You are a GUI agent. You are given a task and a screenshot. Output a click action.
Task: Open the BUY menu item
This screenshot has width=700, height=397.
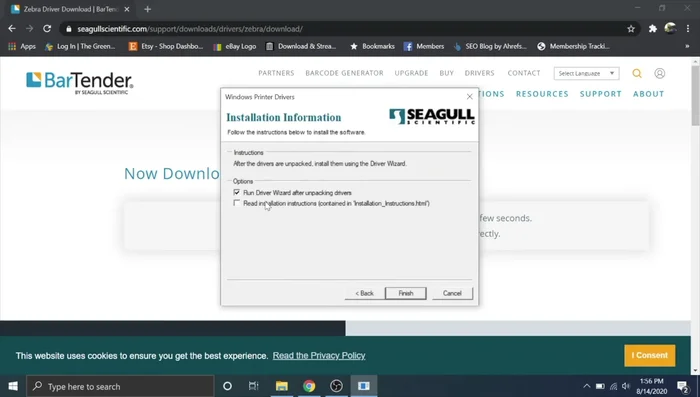446,73
